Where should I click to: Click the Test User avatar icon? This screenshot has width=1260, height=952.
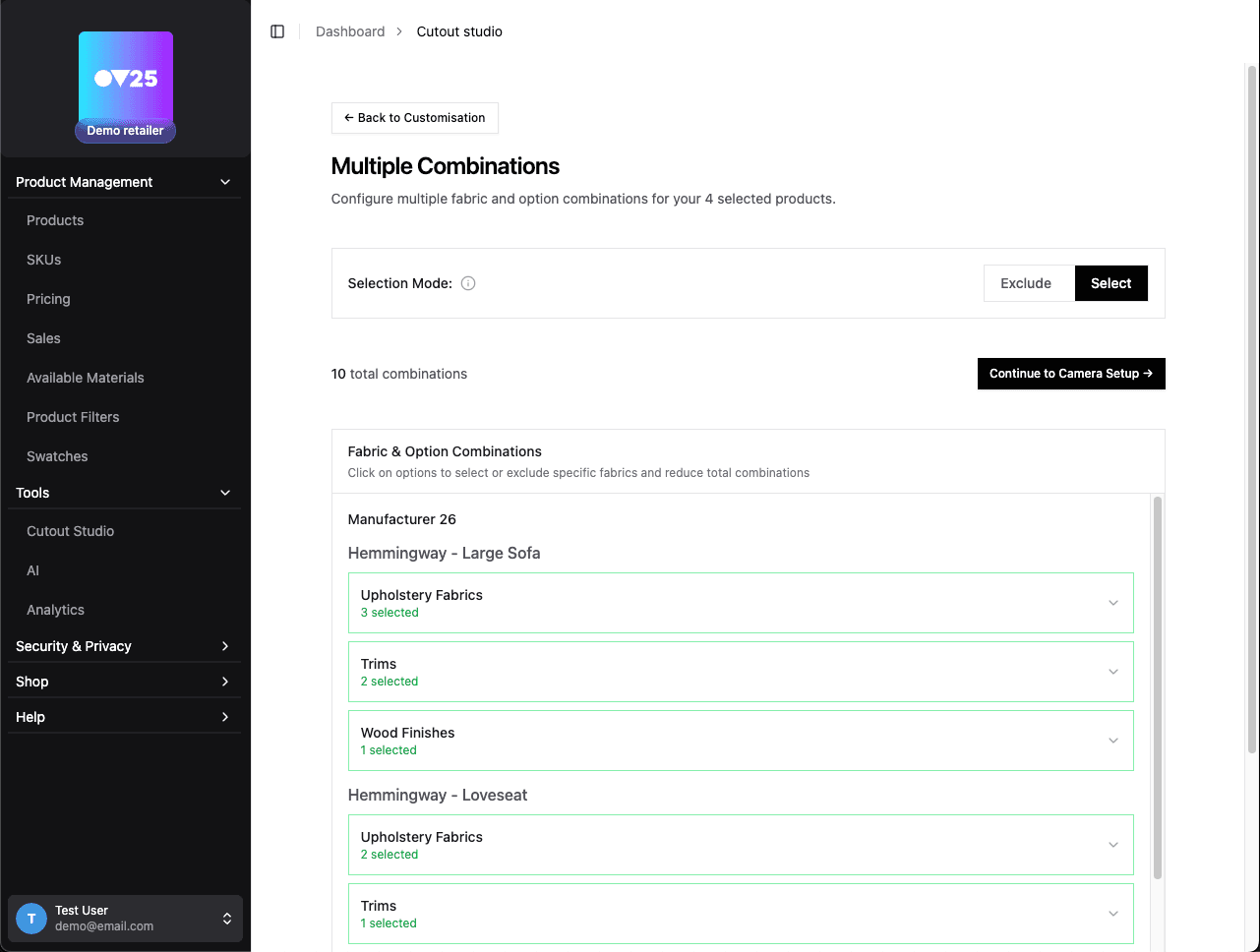coord(31,919)
